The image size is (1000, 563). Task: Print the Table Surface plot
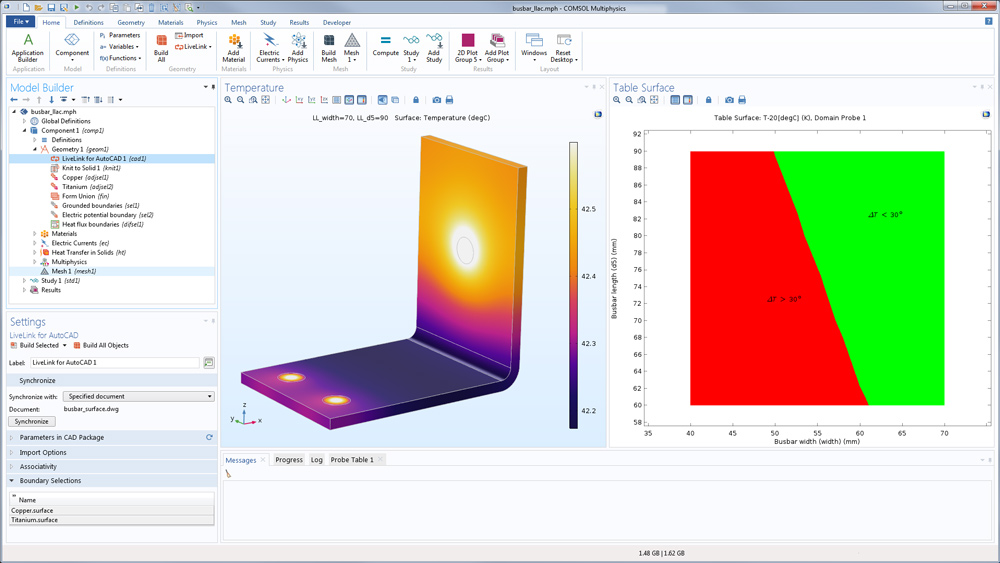pos(741,100)
